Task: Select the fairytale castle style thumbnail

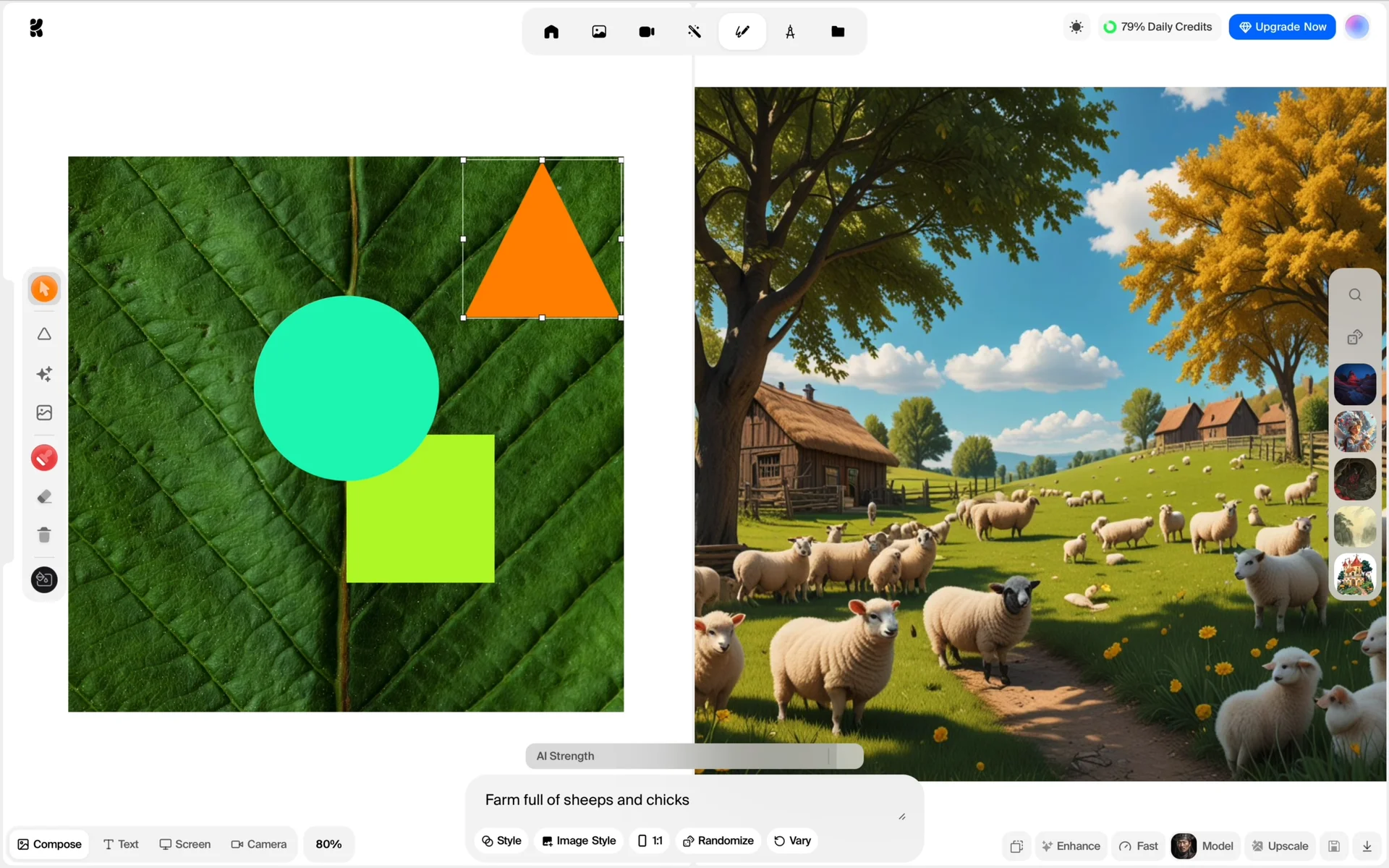Action: click(x=1354, y=574)
